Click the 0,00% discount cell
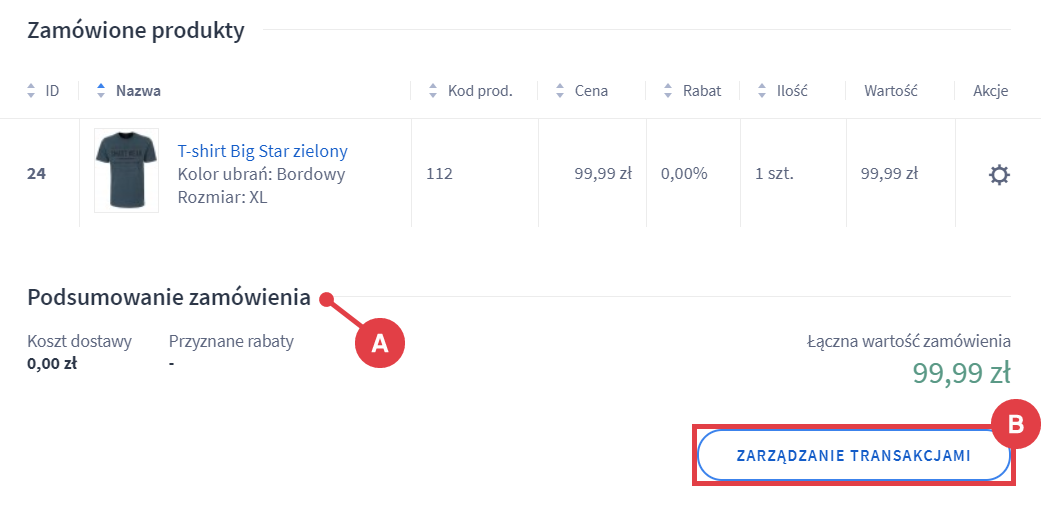Screen dimensions: 1041x511 click(684, 174)
